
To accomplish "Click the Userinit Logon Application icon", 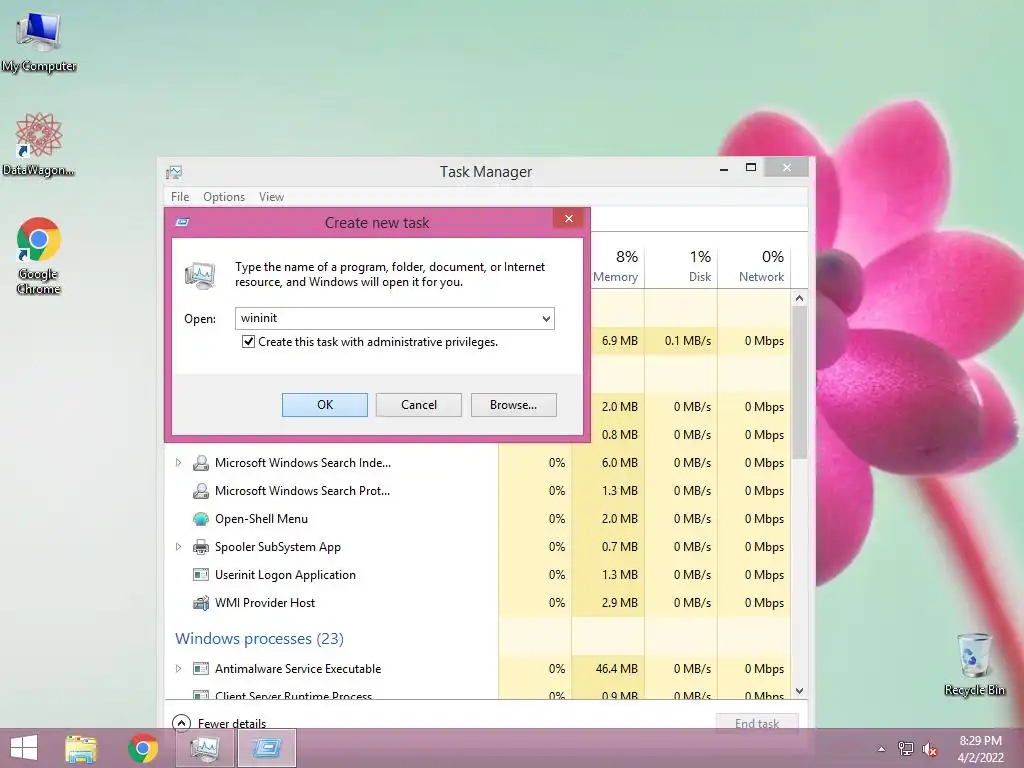I will (x=200, y=575).
